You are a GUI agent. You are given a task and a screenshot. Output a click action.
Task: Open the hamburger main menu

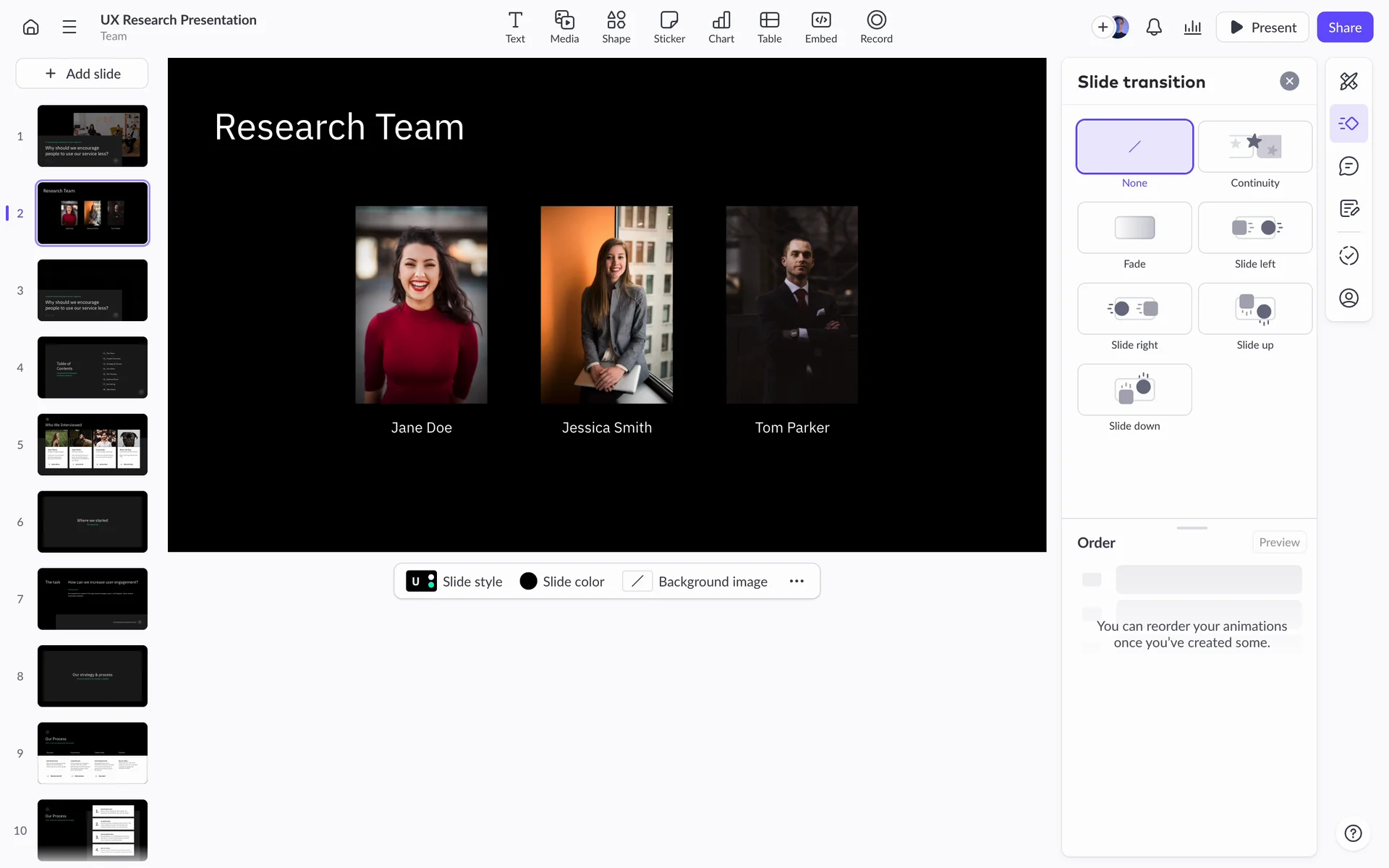[69, 27]
